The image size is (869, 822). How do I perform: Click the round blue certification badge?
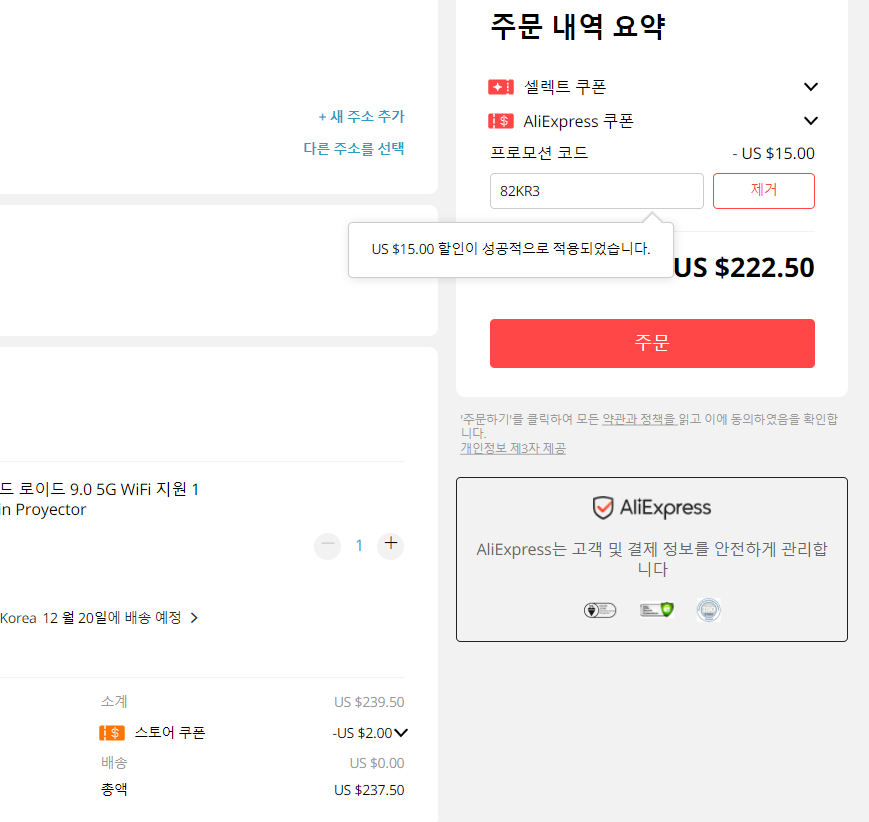click(708, 610)
